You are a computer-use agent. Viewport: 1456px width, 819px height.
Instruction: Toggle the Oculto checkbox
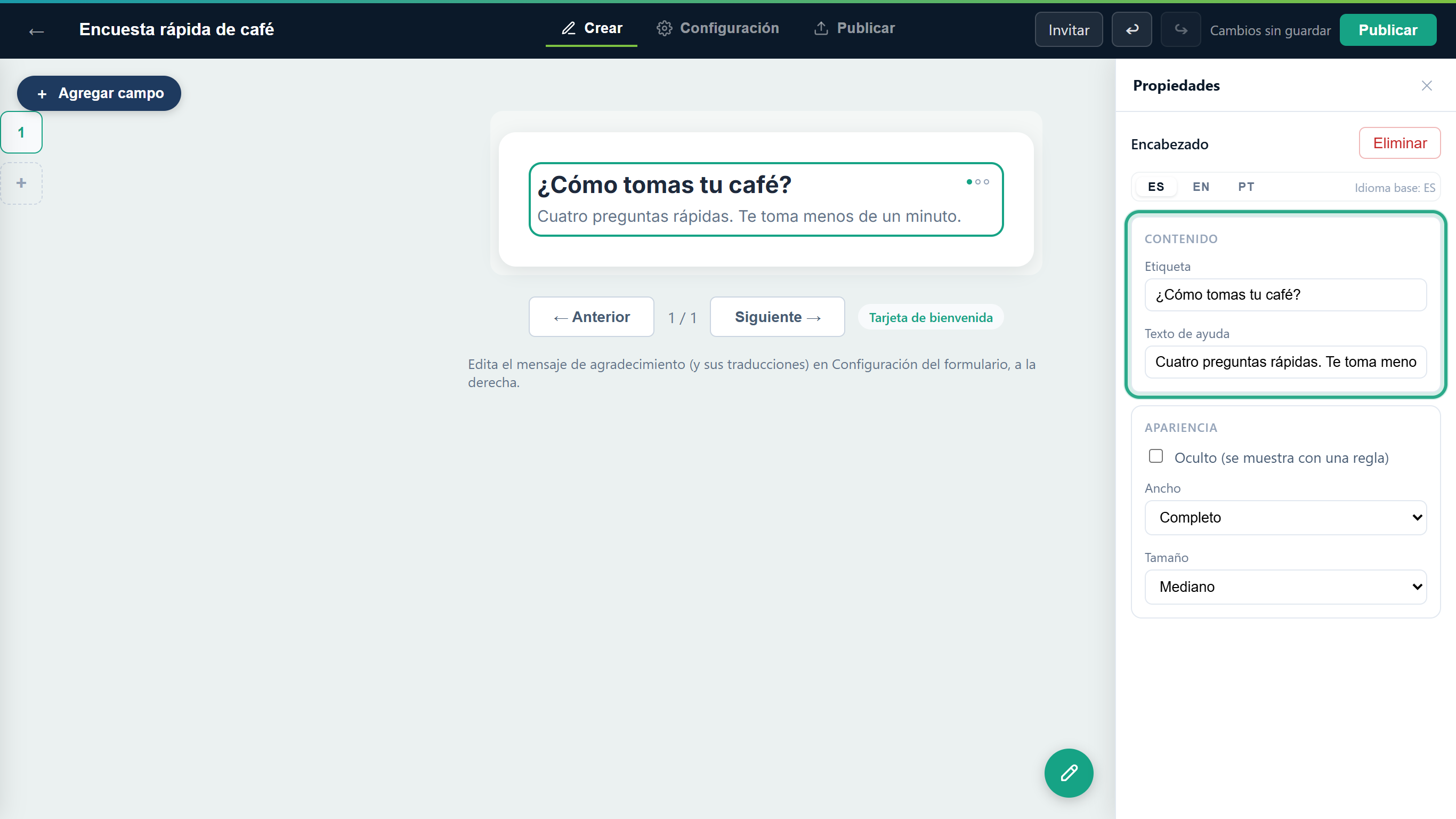click(1156, 456)
